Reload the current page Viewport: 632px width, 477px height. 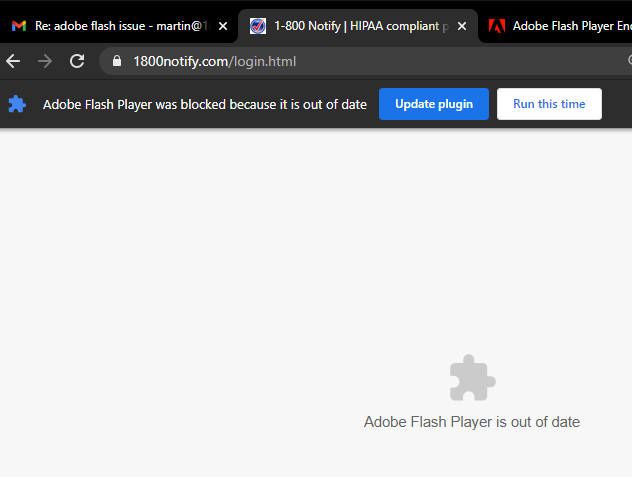76,62
